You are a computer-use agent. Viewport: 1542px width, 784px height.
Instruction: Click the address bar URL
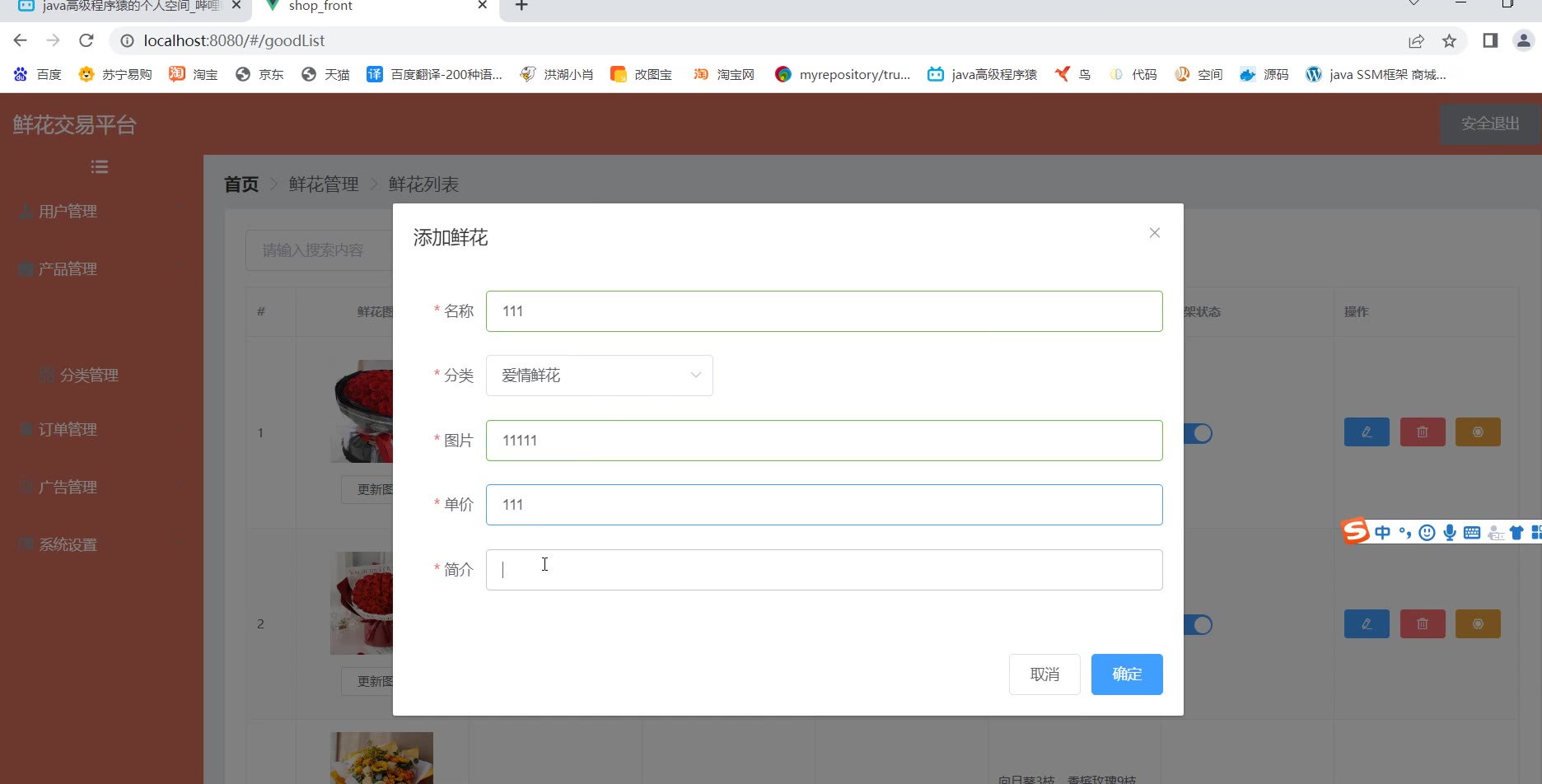pos(234,40)
